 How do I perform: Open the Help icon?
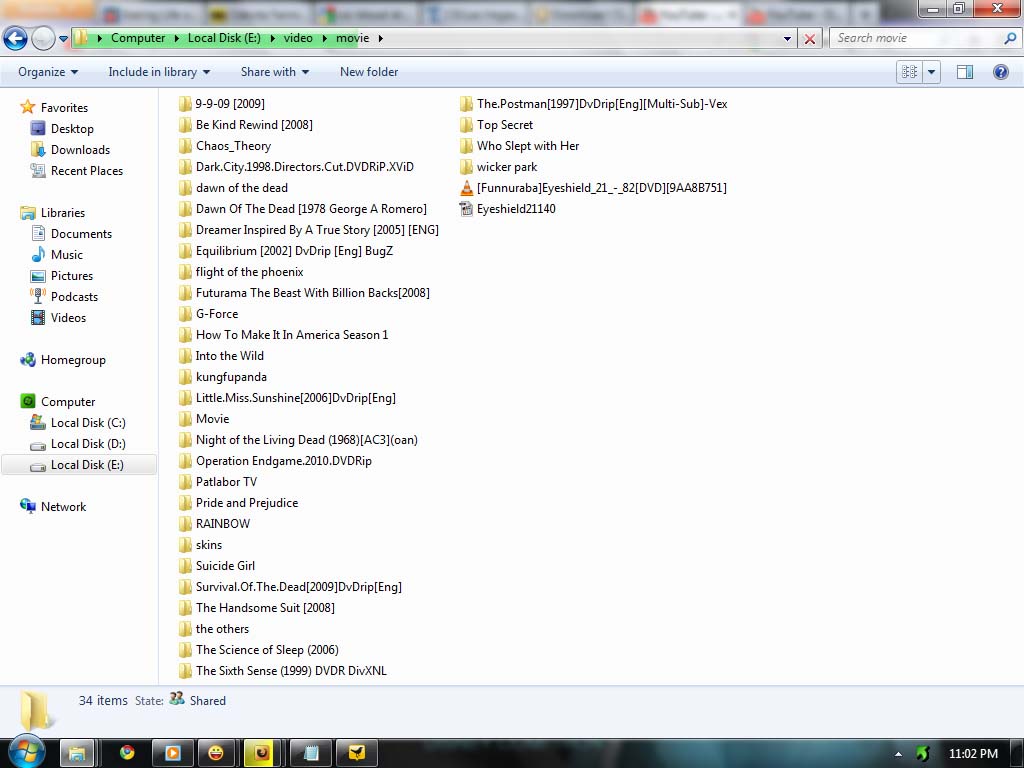[x=1000, y=72]
